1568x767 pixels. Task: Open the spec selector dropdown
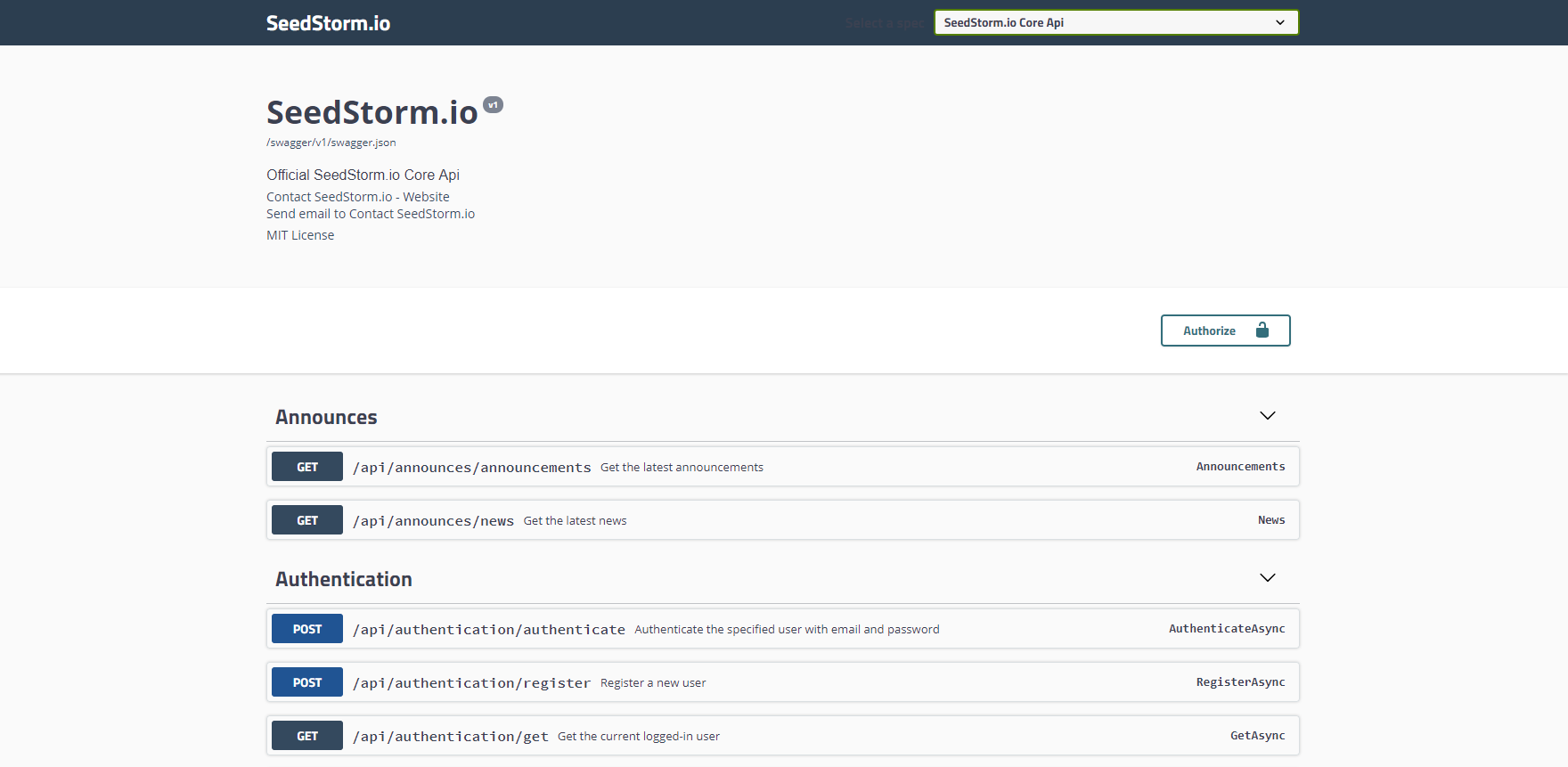point(1115,22)
